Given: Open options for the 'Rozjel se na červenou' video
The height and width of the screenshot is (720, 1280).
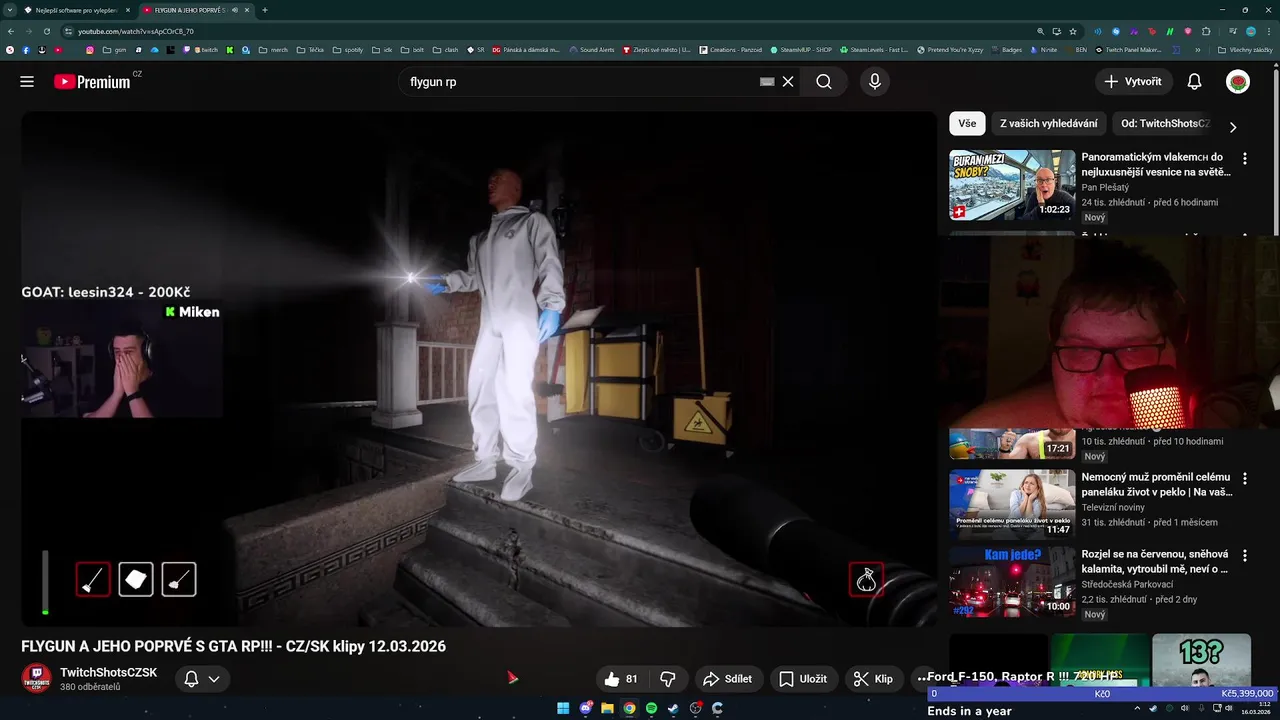Looking at the screenshot, I should point(1245,556).
